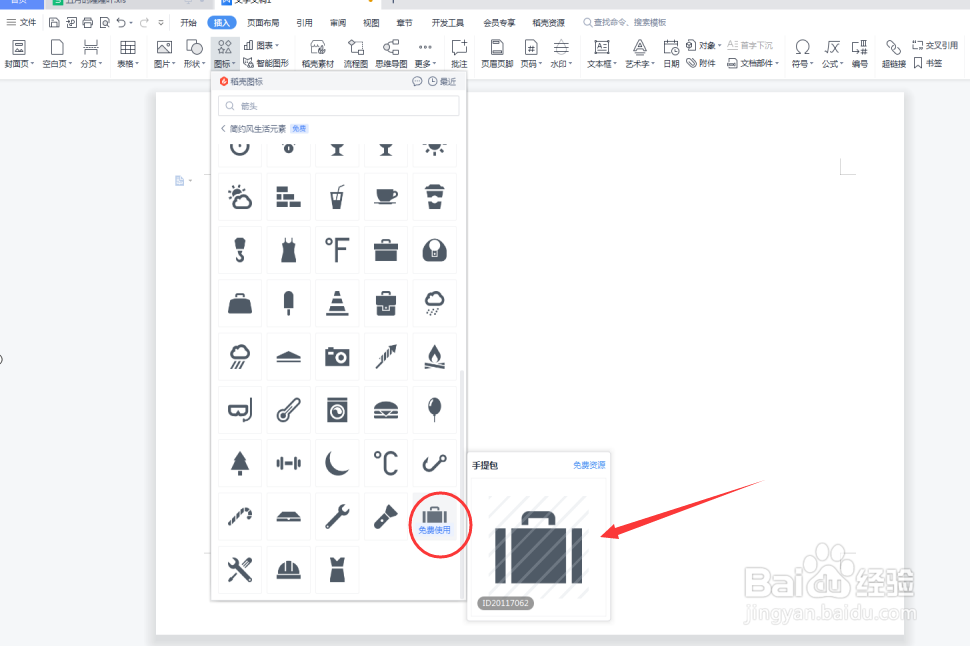
Task: Switch to the 视图 tab
Action: click(371, 23)
